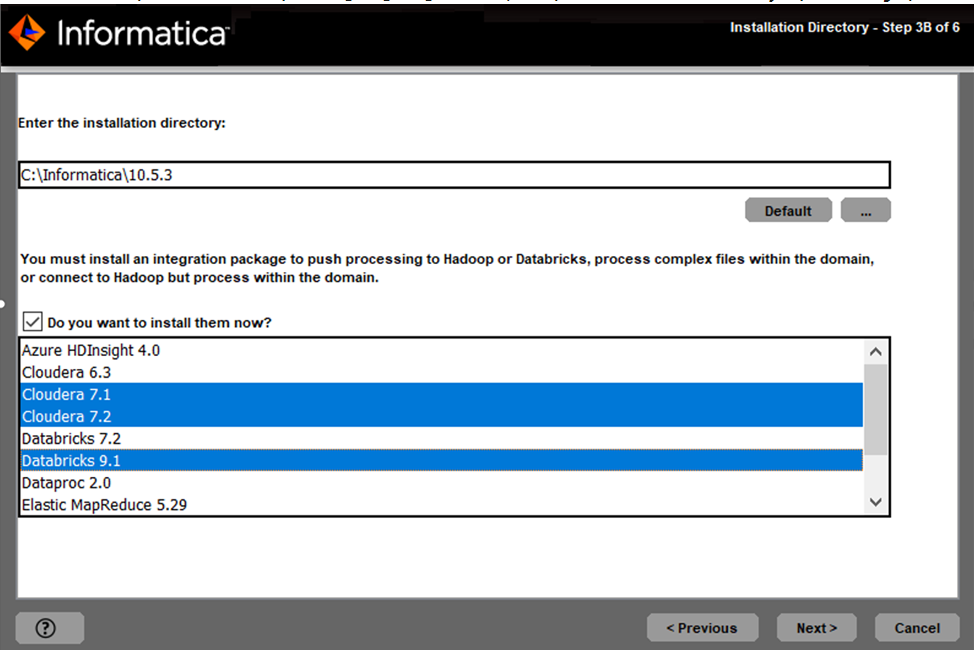Screen dimensions: 977x655
Task: Click the package list scrollbar thumb
Action: (x=875, y=409)
